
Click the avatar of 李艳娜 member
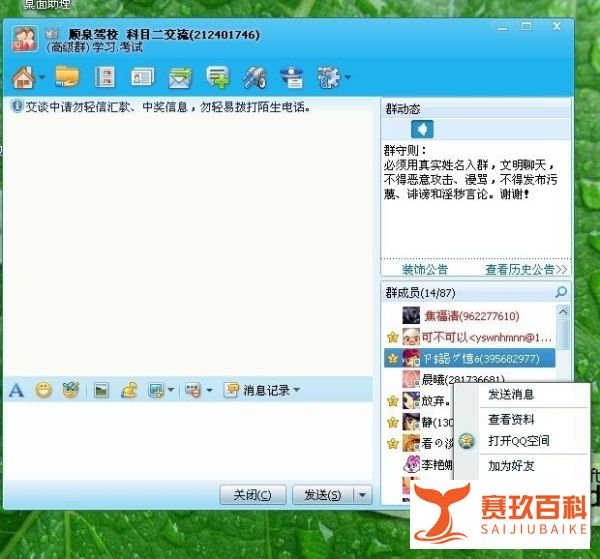411,464
